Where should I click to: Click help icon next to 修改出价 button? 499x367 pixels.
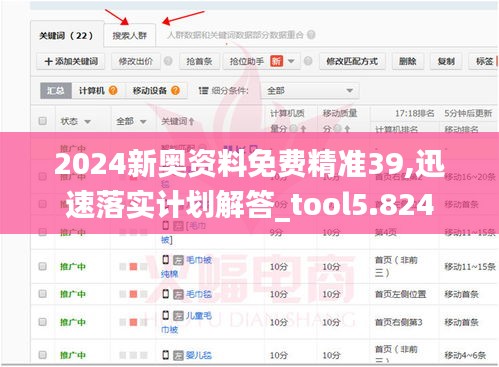pos(168,61)
